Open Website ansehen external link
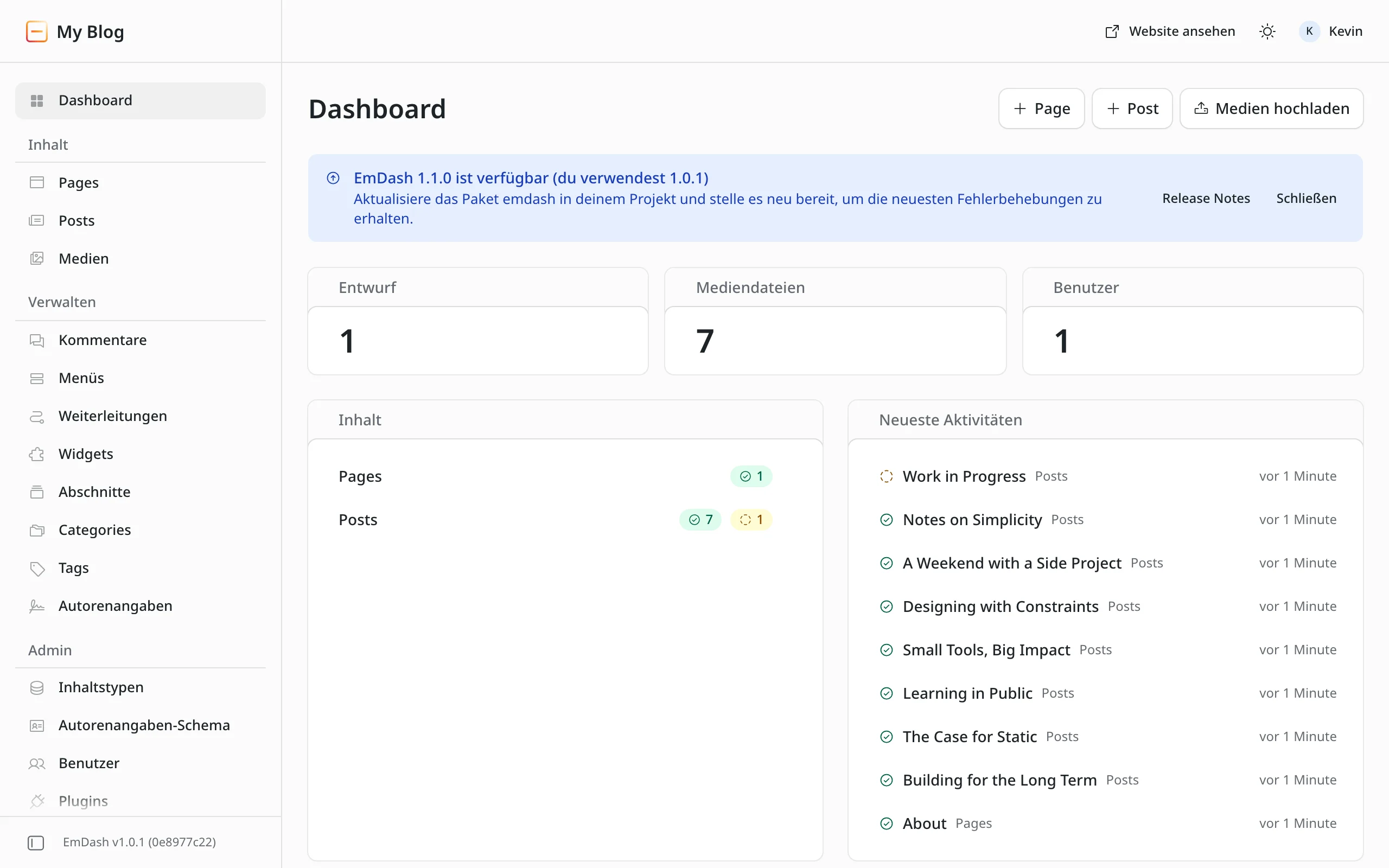 click(1170, 31)
